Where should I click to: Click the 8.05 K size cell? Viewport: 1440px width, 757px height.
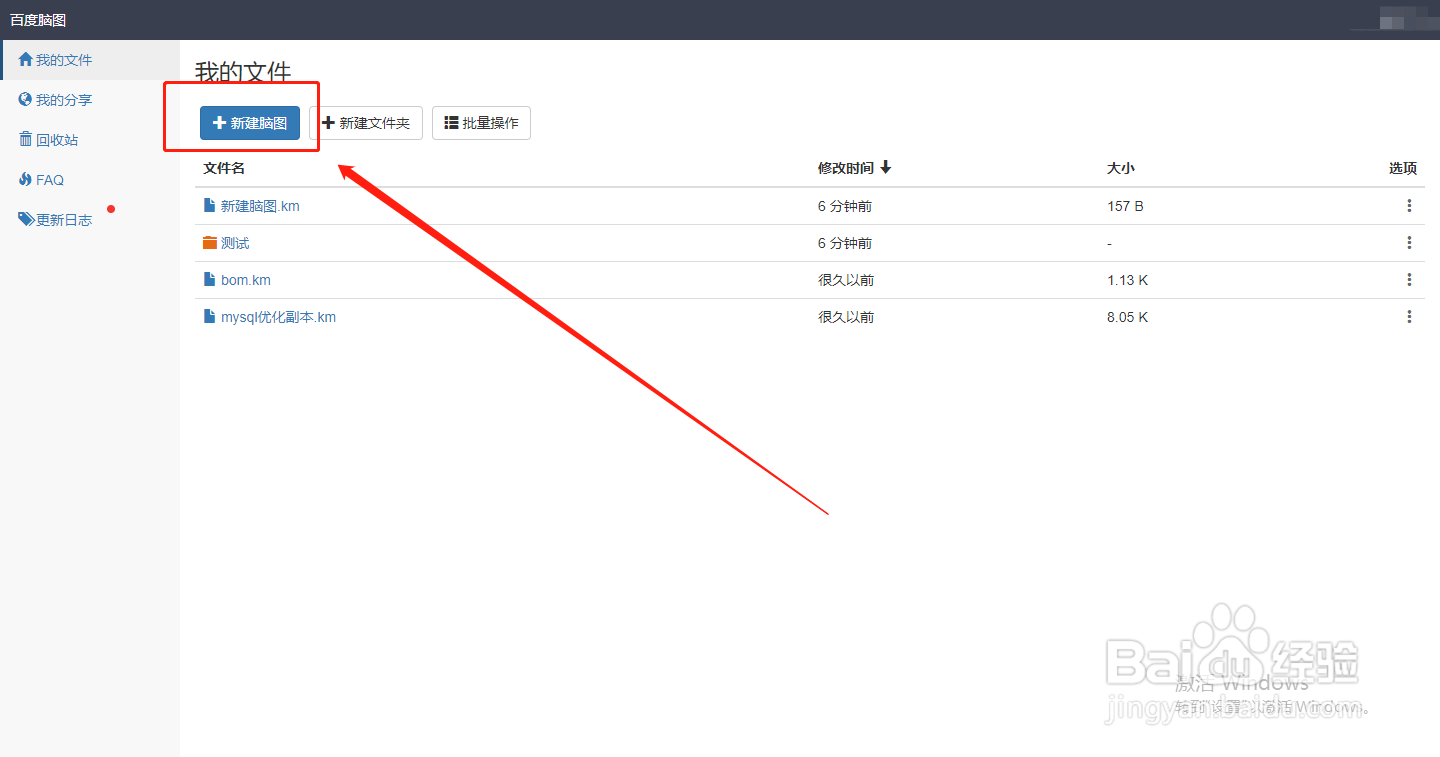[x=1128, y=317]
